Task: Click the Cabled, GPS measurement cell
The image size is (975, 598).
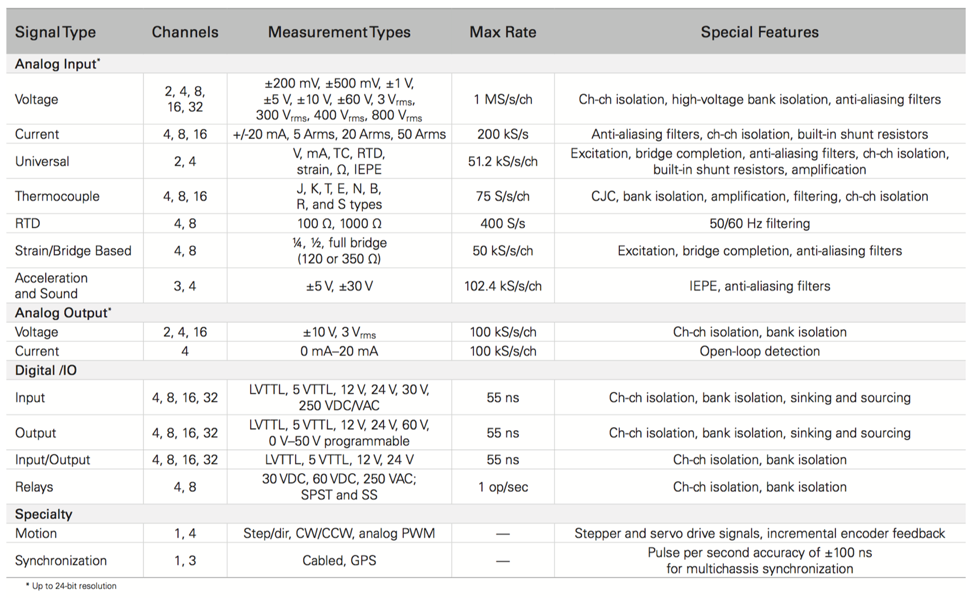Action: coord(339,561)
